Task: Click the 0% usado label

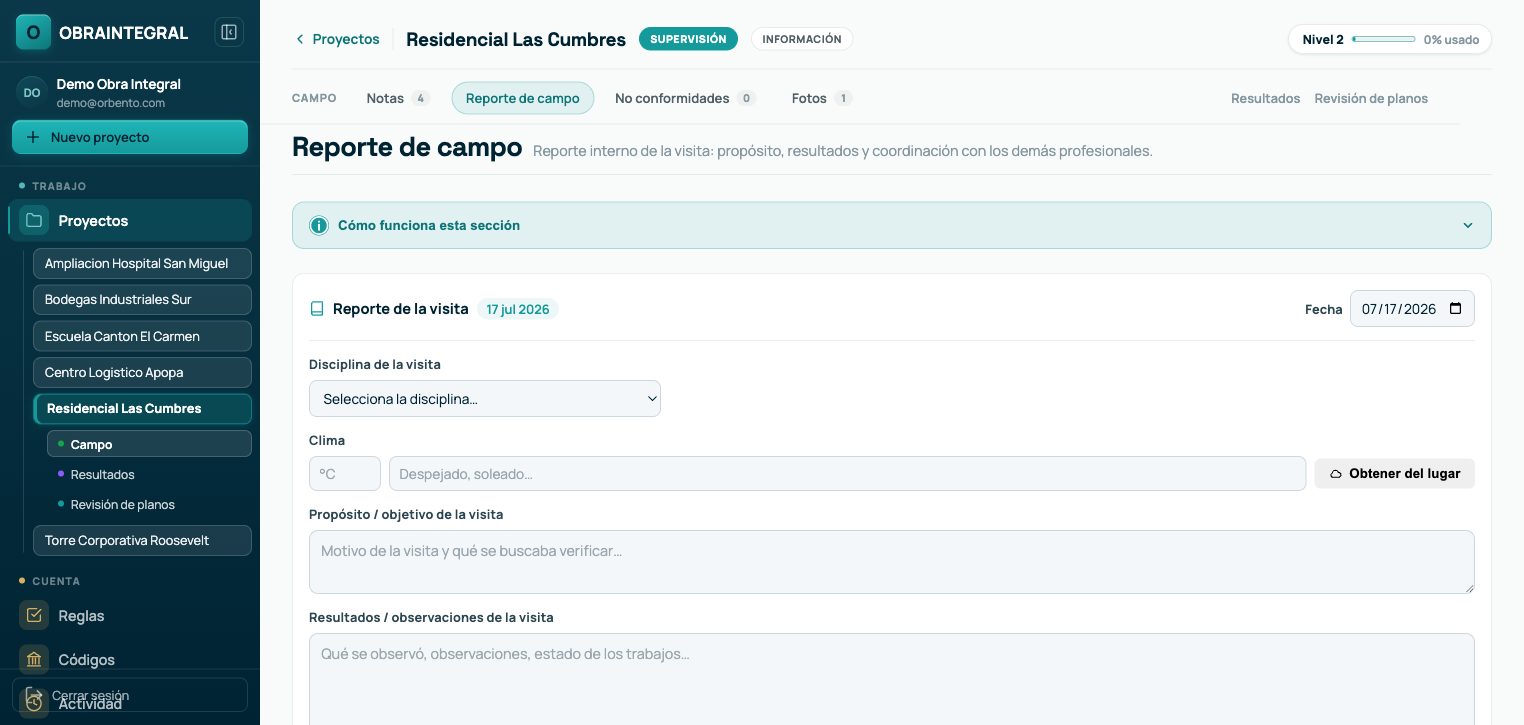Action: click(1451, 39)
